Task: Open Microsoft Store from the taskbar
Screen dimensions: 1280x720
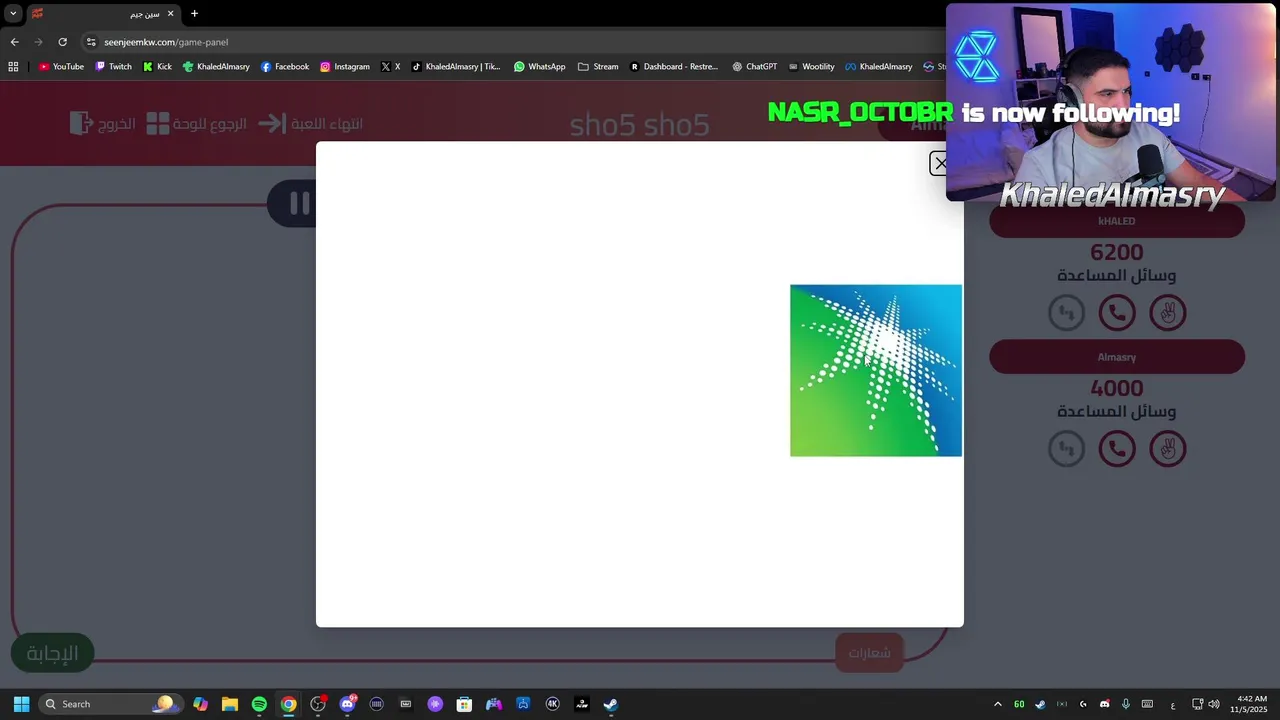Action: [x=464, y=704]
